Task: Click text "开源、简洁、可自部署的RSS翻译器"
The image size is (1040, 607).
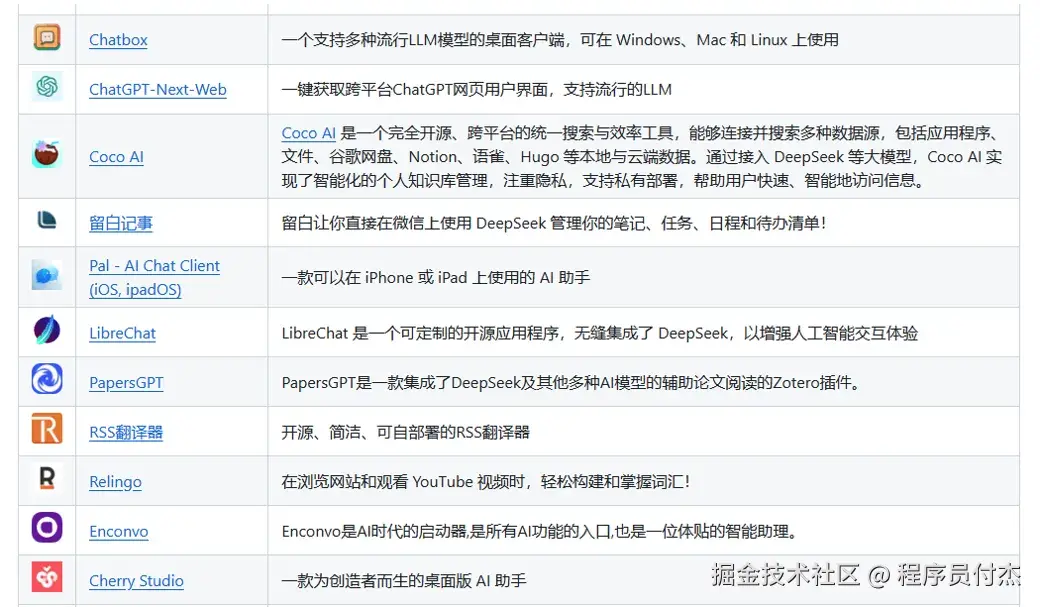Action: (x=405, y=433)
